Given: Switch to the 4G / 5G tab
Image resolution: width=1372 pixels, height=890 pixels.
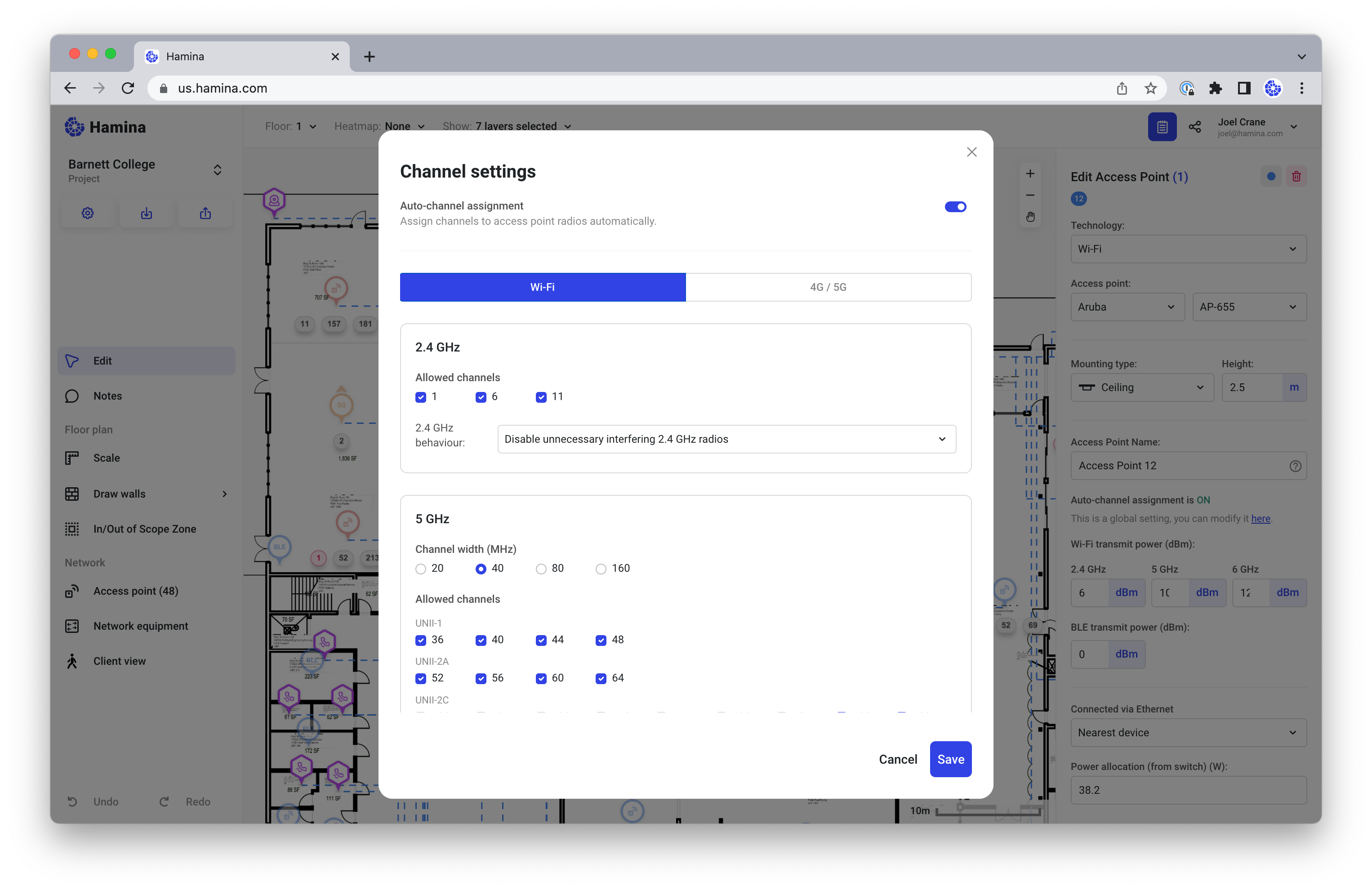Looking at the screenshot, I should tap(828, 287).
